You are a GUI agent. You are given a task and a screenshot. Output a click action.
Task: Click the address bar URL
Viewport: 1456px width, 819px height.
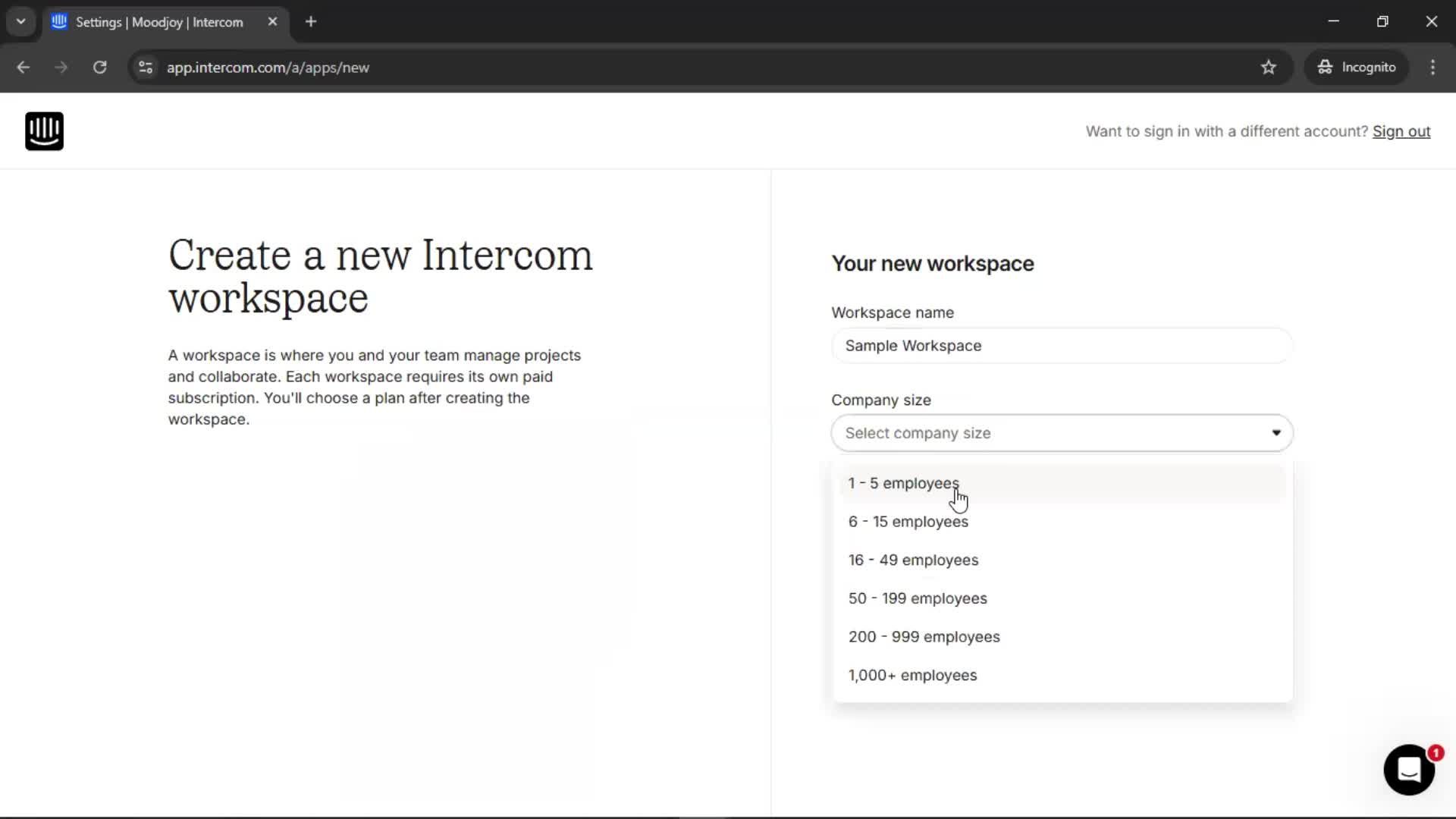point(268,67)
